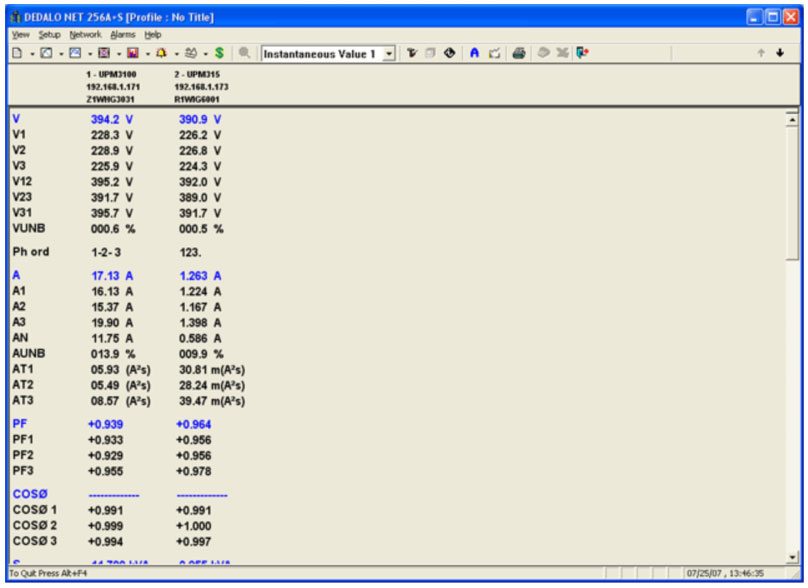Click the magnifier search toolbar icon

pyautogui.click(x=245, y=54)
